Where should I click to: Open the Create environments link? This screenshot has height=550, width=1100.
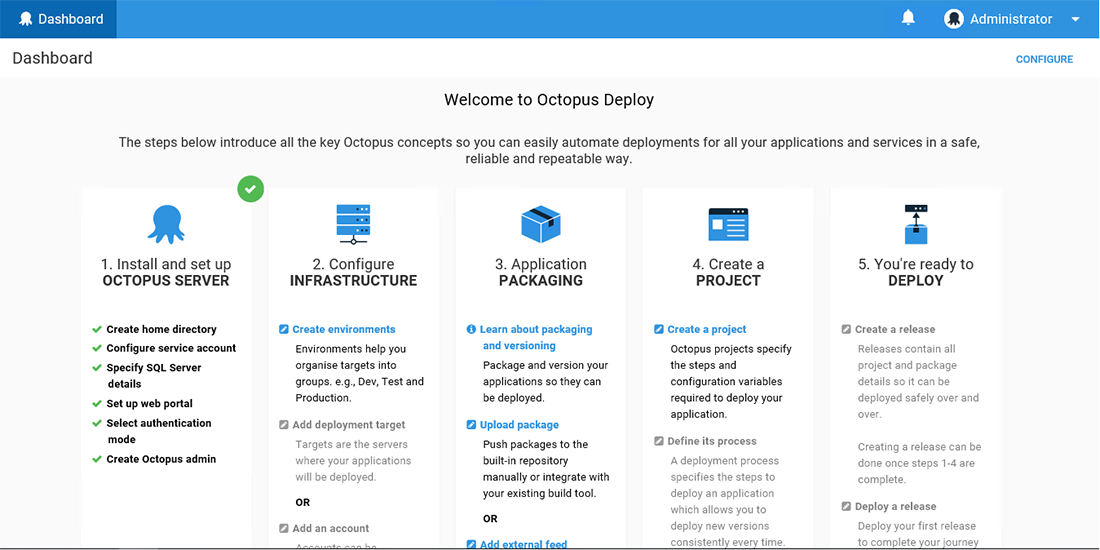pos(344,329)
